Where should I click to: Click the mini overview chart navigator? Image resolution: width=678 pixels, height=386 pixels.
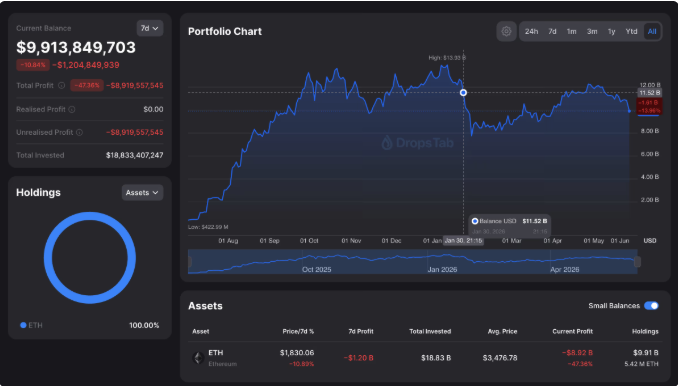pyautogui.click(x=413, y=262)
